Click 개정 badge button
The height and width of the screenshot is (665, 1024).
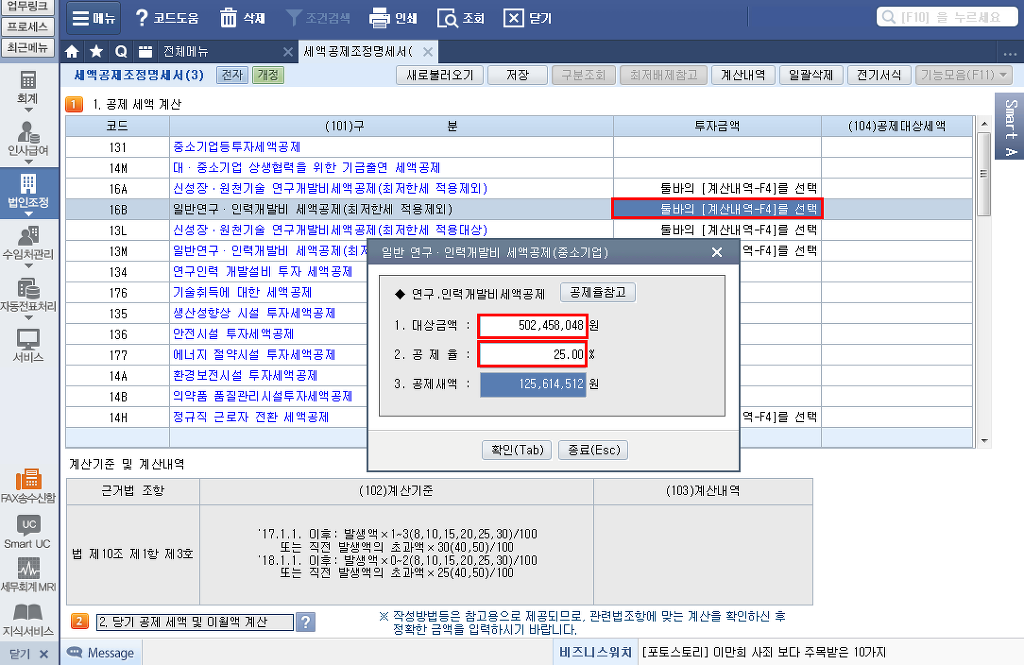268,75
